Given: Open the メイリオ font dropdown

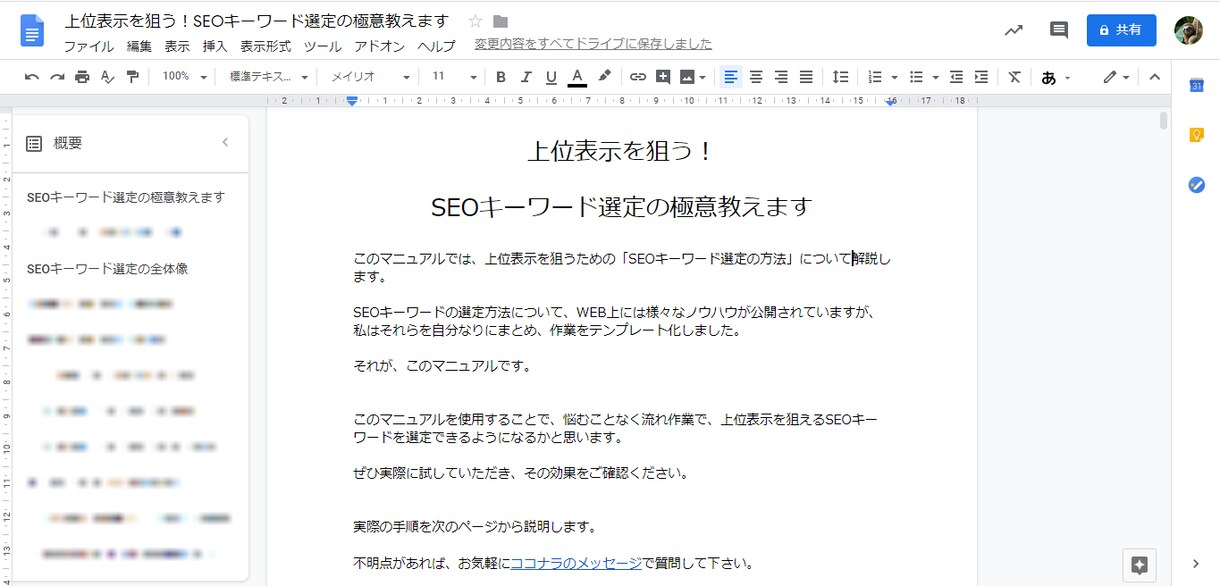Looking at the screenshot, I should [x=370, y=77].
